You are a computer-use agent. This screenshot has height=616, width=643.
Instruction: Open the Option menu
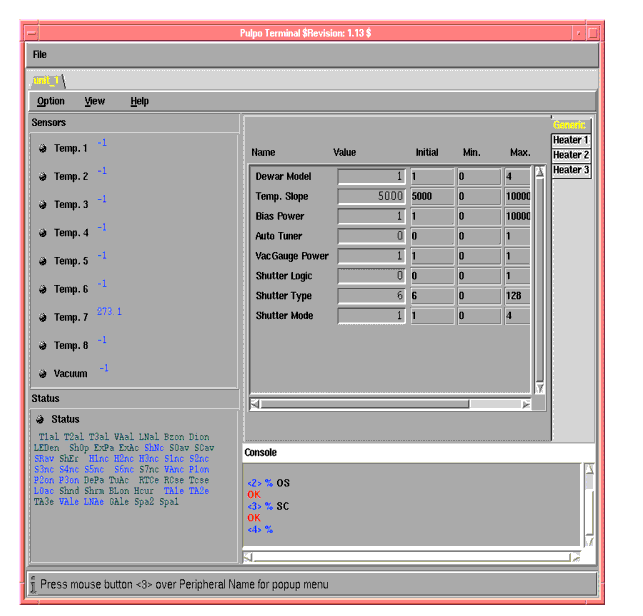click(x=51, y=101)
